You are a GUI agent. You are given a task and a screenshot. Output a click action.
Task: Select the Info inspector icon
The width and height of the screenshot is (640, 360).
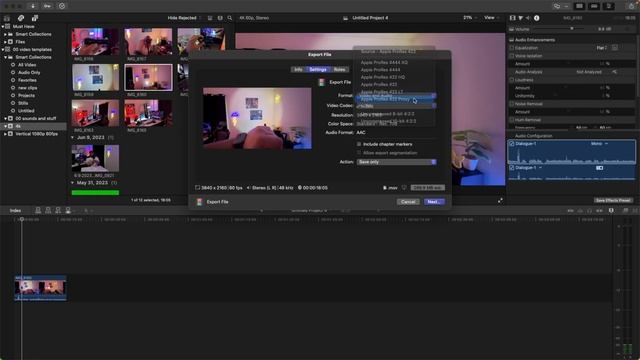[536, 18]
